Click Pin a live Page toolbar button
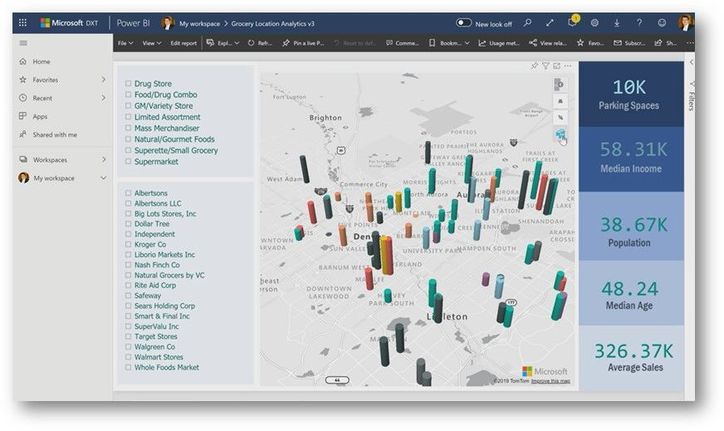The image size is (724, 431). [x=303, y=43]
